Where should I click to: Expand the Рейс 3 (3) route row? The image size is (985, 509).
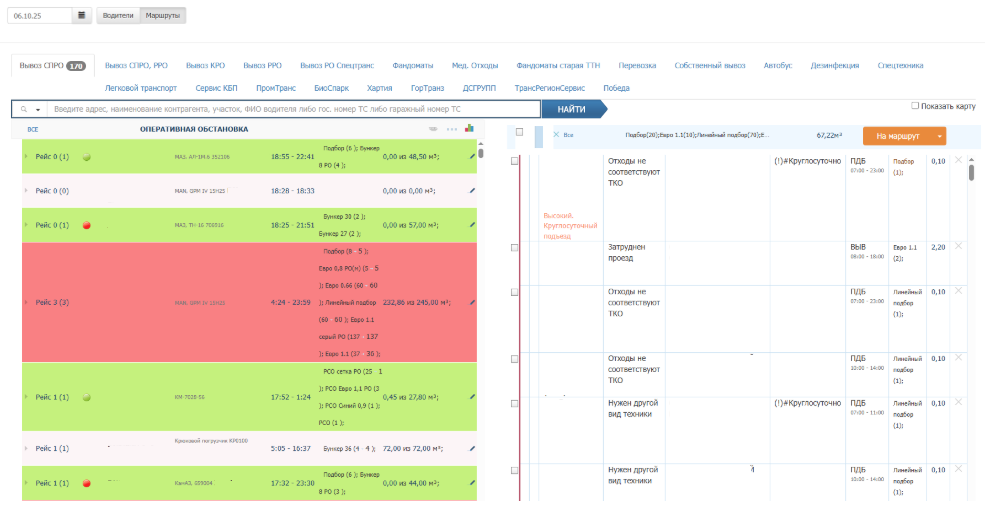(26, 301)
